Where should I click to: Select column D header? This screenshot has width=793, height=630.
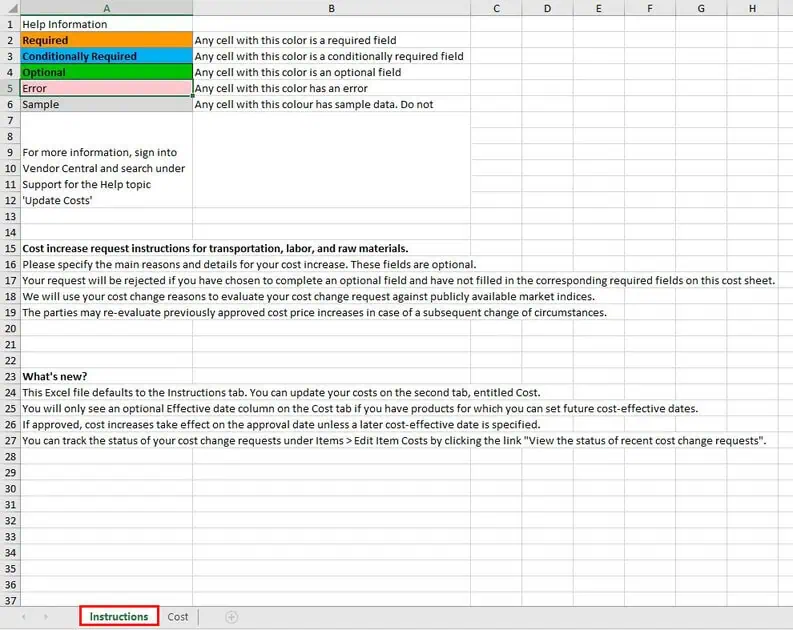tap(547, 8)
